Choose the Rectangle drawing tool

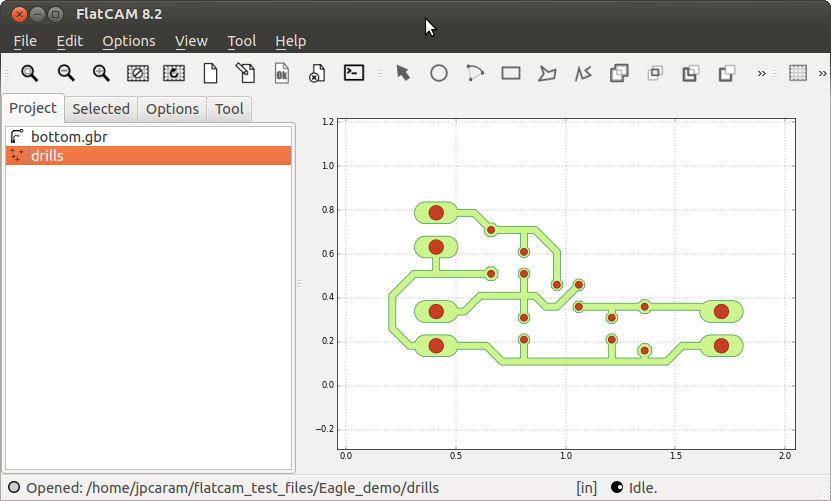511,73
